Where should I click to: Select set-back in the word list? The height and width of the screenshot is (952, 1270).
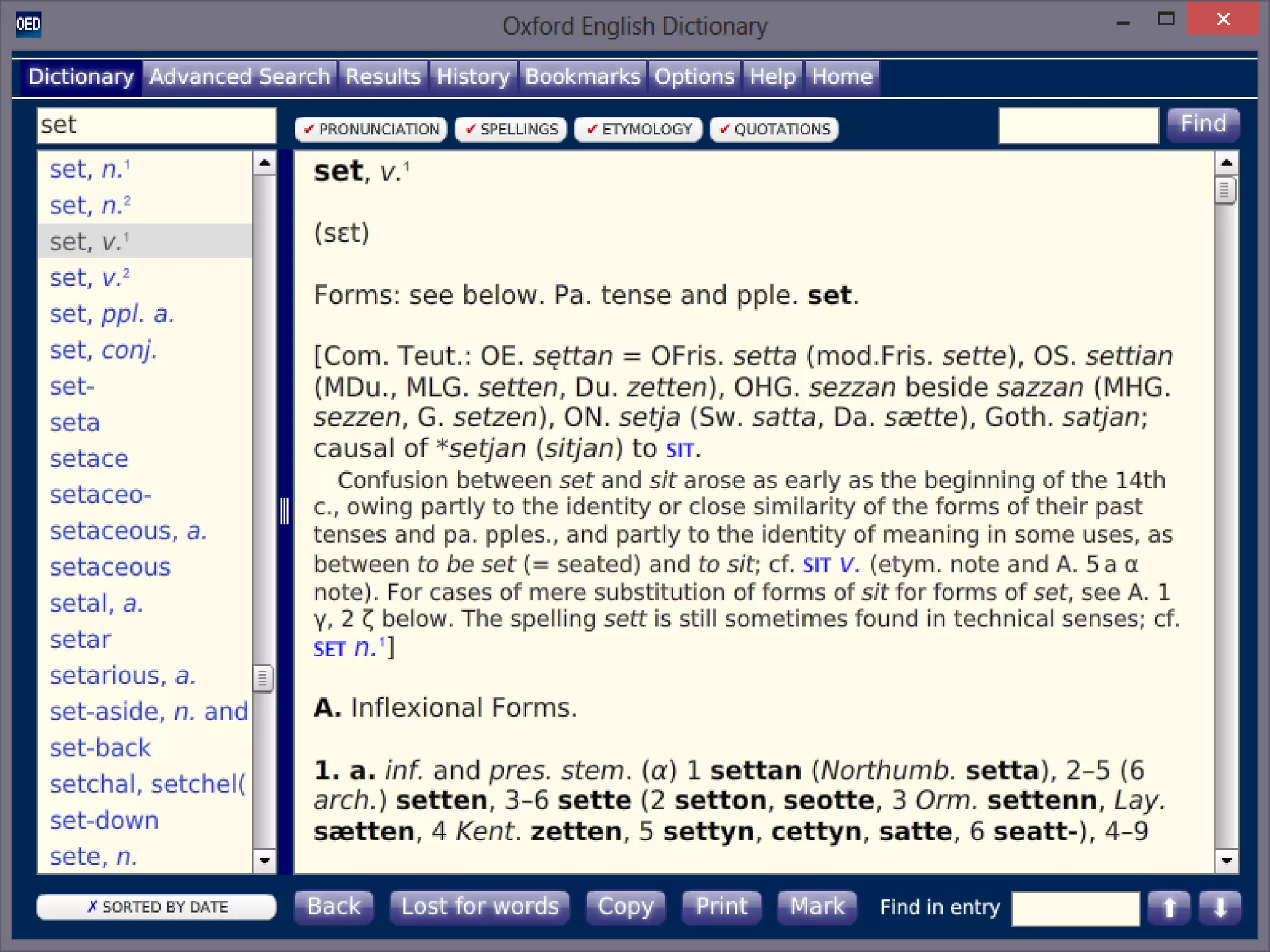click(x=100, y=748)
